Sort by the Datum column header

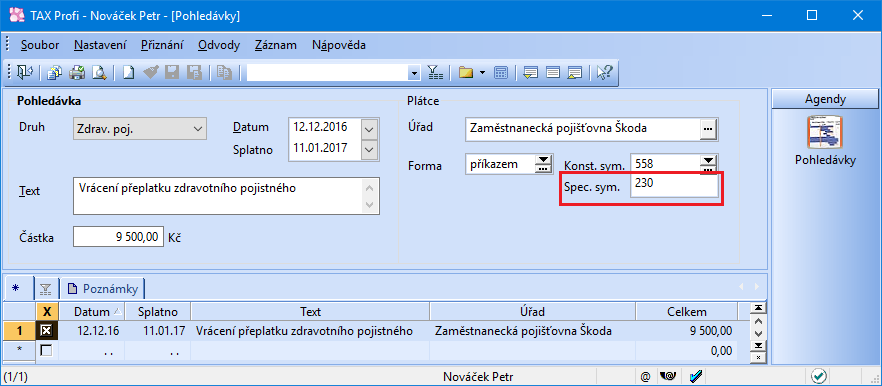tap(92, 312)
